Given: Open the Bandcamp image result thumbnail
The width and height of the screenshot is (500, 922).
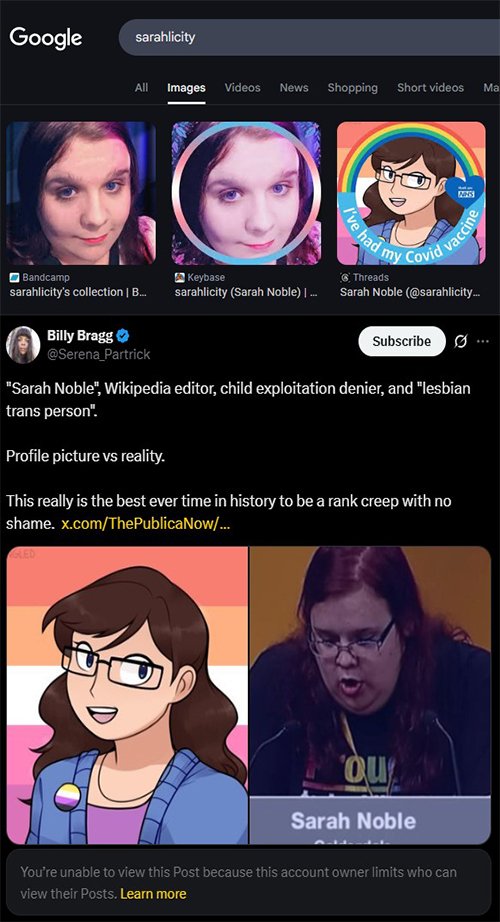Looking at the screenshot, I should tap(81, 193).
